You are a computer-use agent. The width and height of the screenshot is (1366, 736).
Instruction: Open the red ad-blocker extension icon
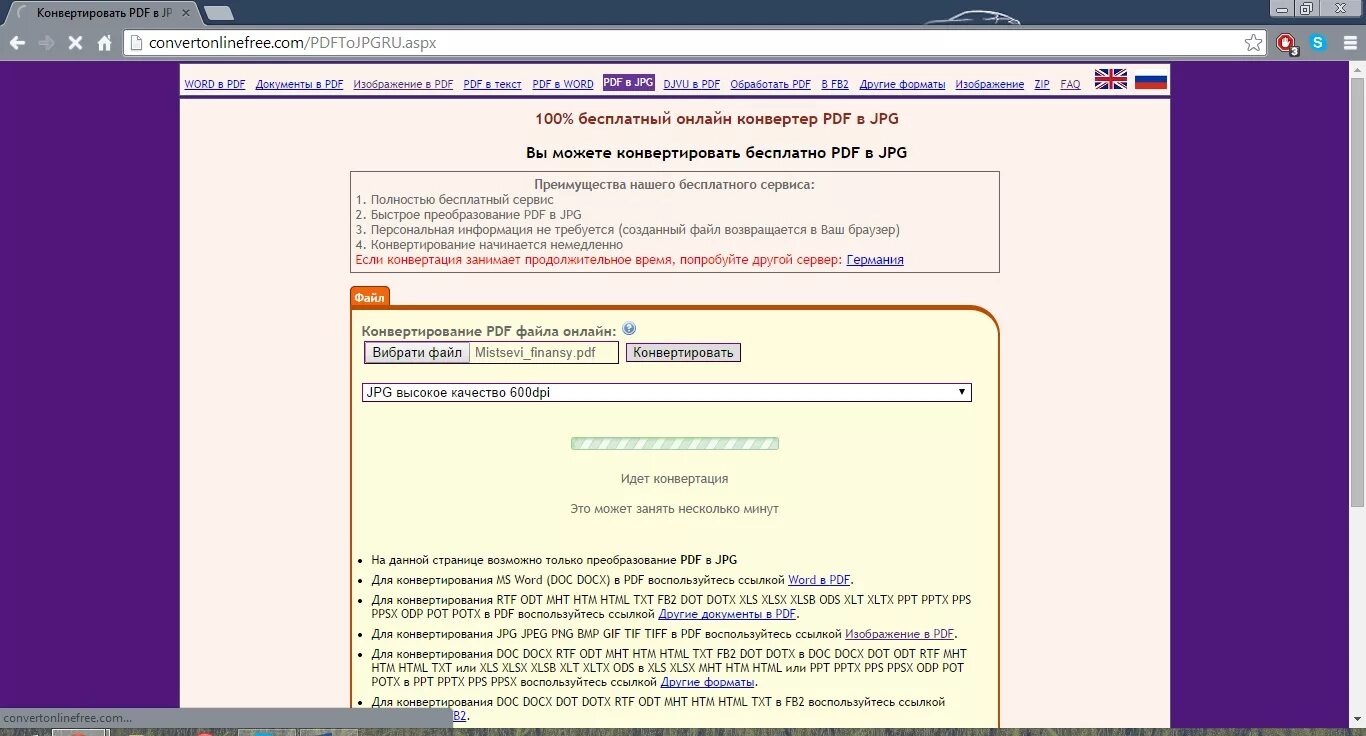(1287, 43)
